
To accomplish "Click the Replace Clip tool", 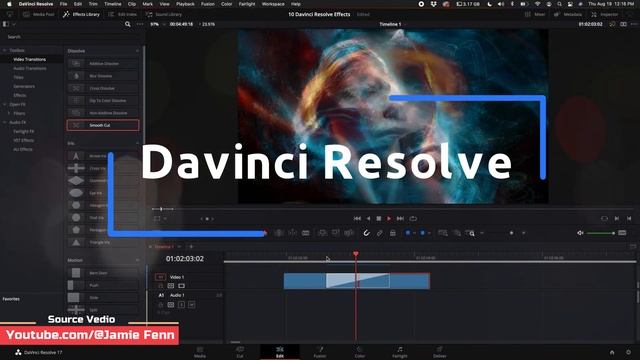I will point(349,233).
